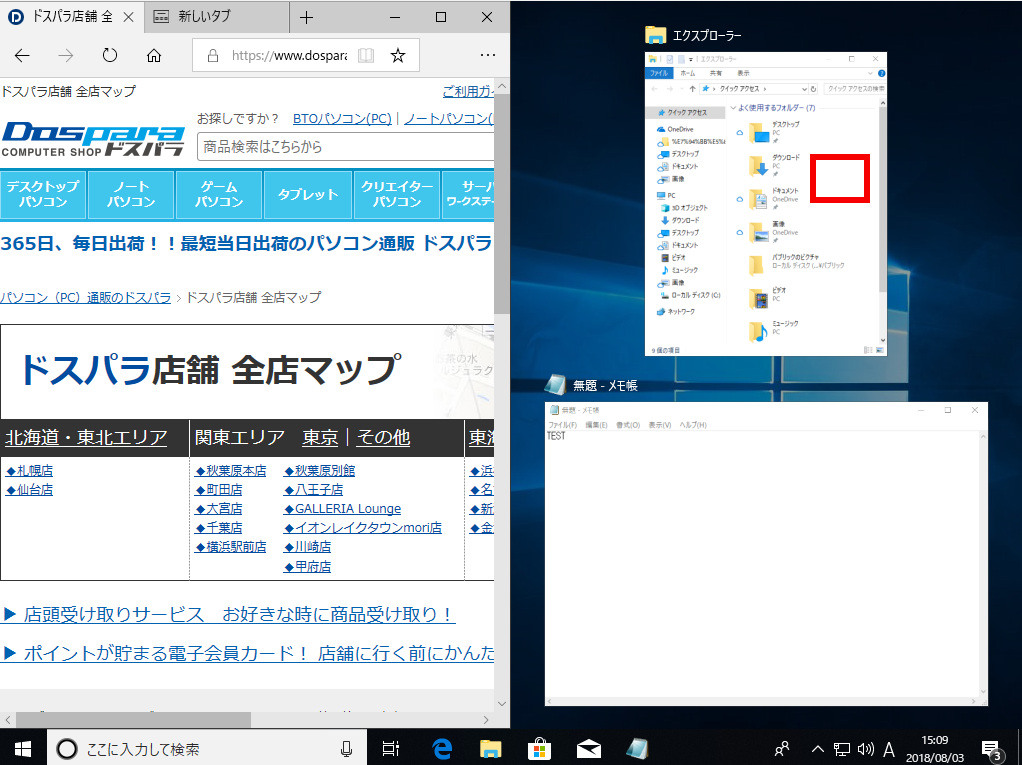Screen dimensions: 1022x765
Task: Open 札幌店 store link
Action: pos(29,470)
